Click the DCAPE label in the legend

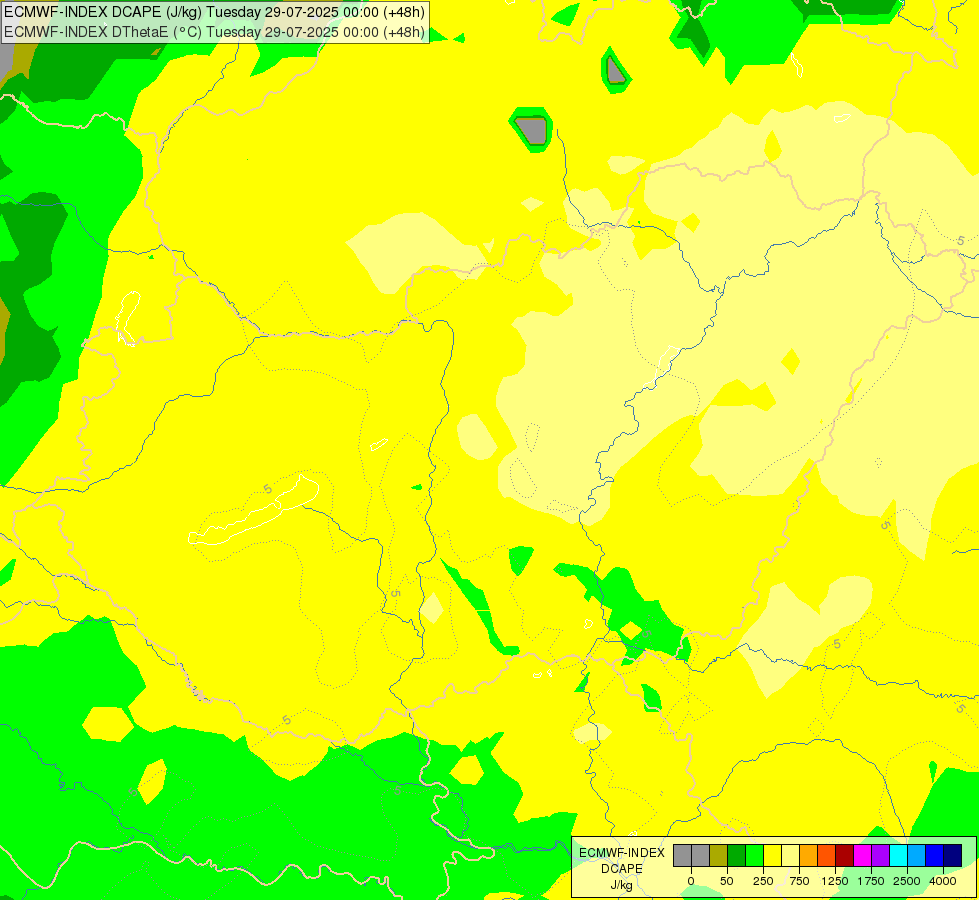coord(622,869)
